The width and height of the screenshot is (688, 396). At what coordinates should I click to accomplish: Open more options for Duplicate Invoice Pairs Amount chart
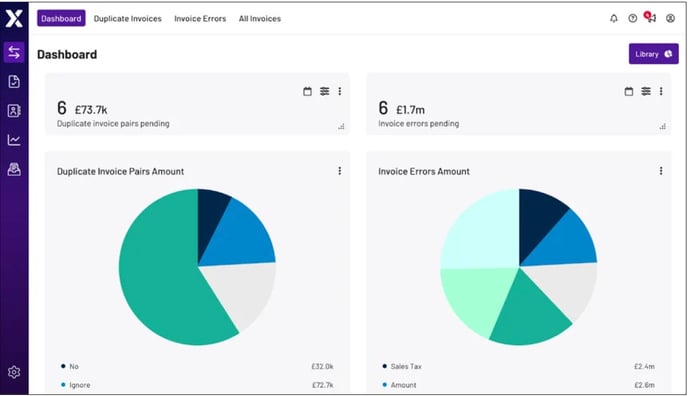click(x=340, y=171)
